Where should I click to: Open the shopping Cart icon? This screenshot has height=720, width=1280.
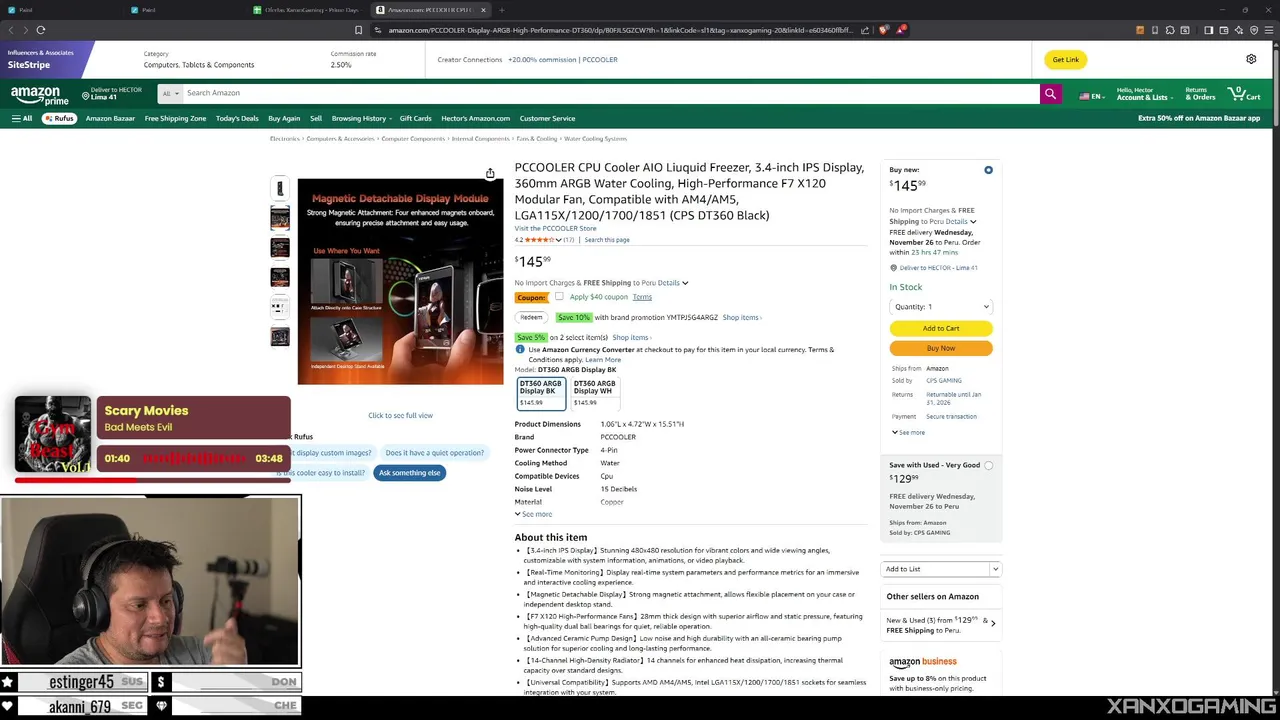point(1245,93)
